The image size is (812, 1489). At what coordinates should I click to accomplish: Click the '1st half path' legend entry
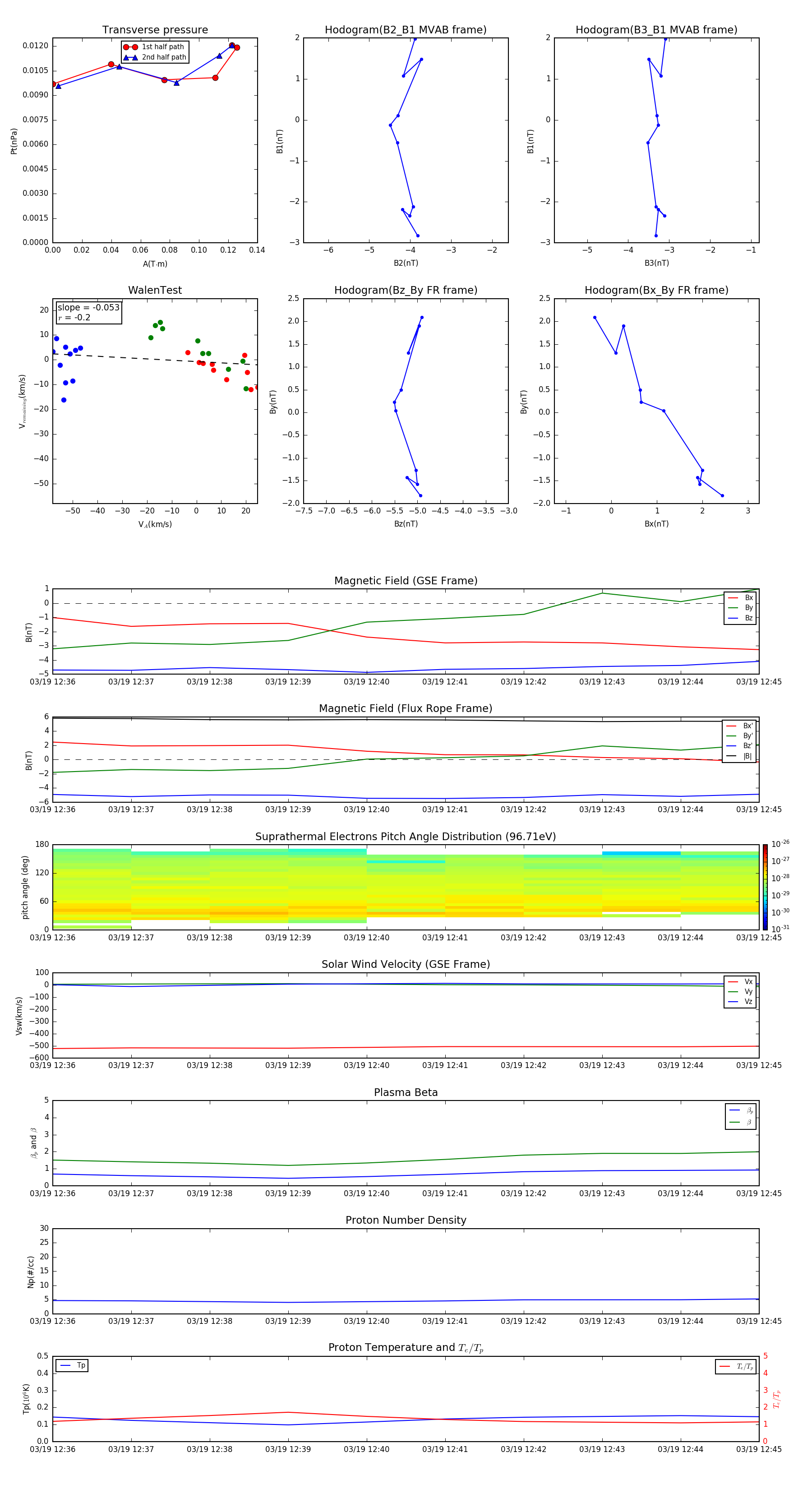(x=154, y=47)
